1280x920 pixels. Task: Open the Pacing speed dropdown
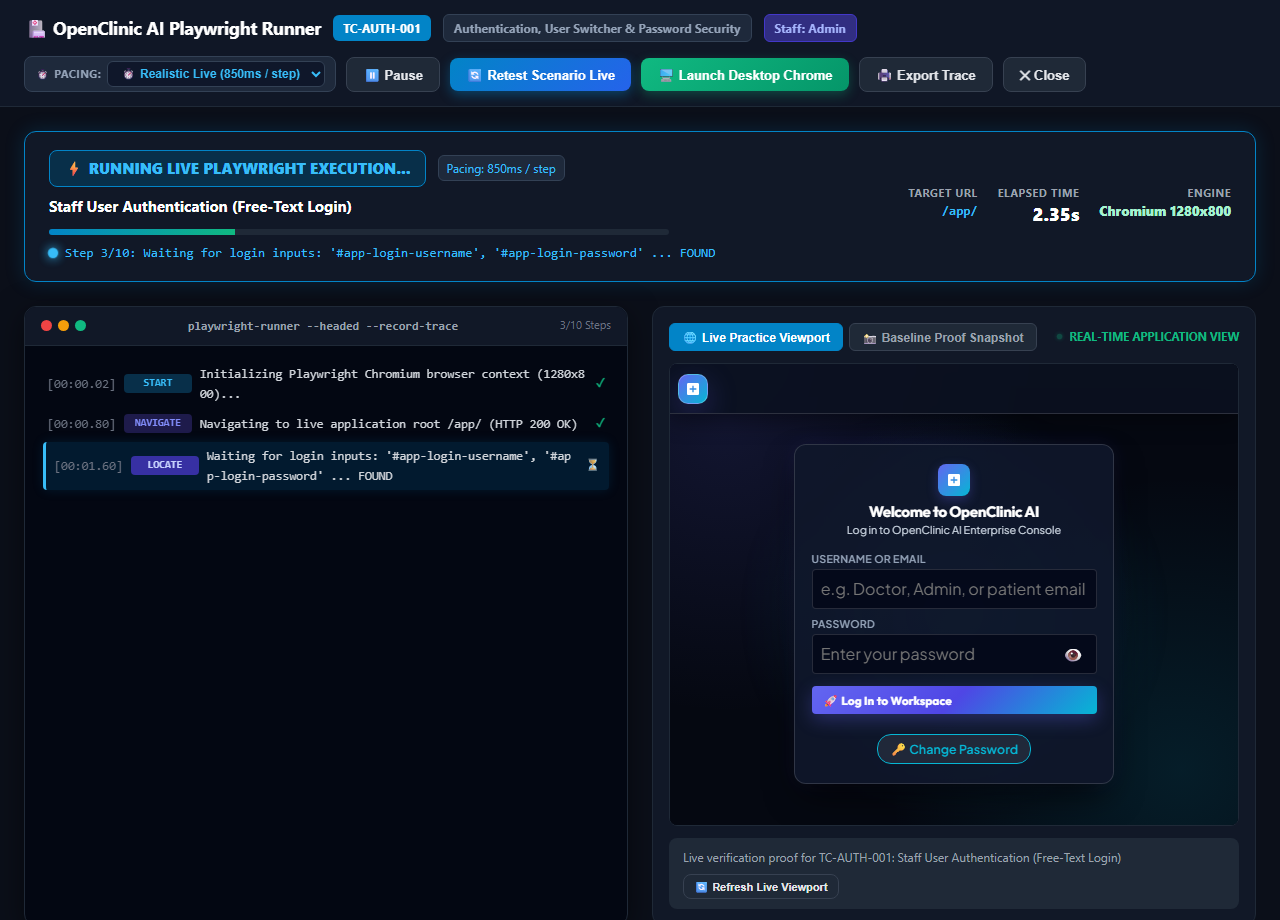[x=216, y=74]
